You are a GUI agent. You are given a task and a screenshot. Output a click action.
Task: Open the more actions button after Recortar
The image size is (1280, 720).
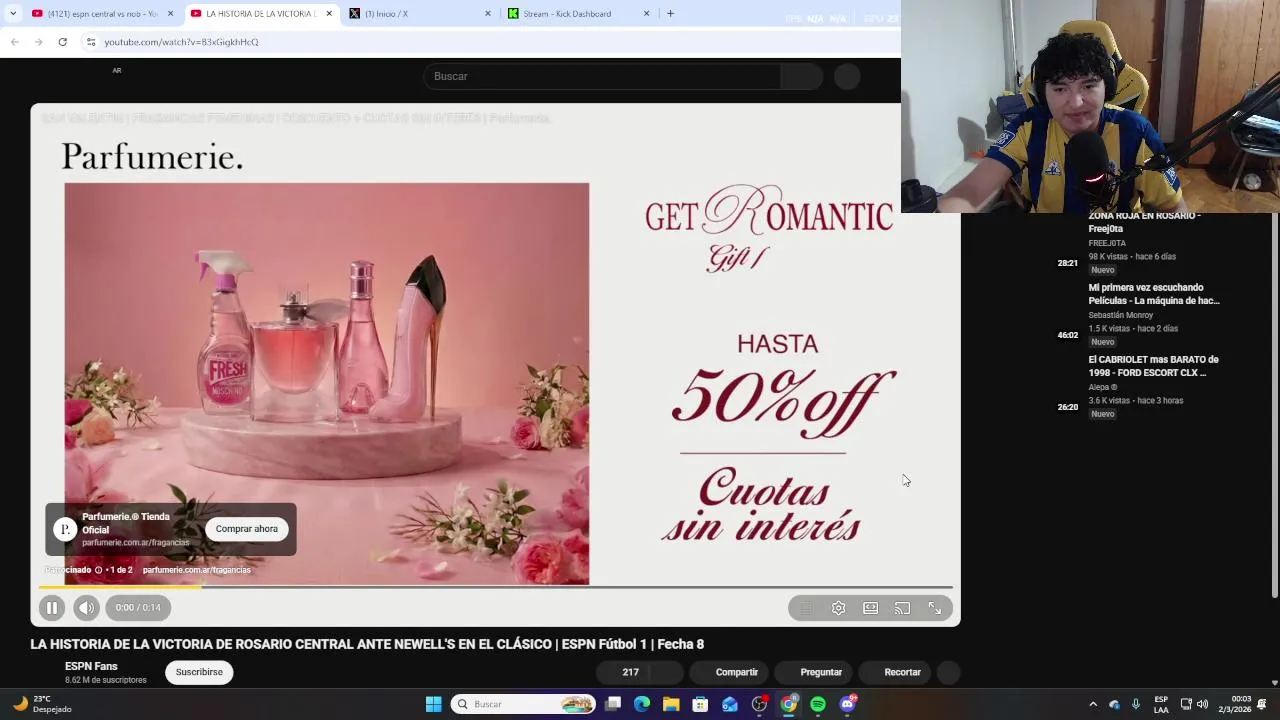coord(949,672)
